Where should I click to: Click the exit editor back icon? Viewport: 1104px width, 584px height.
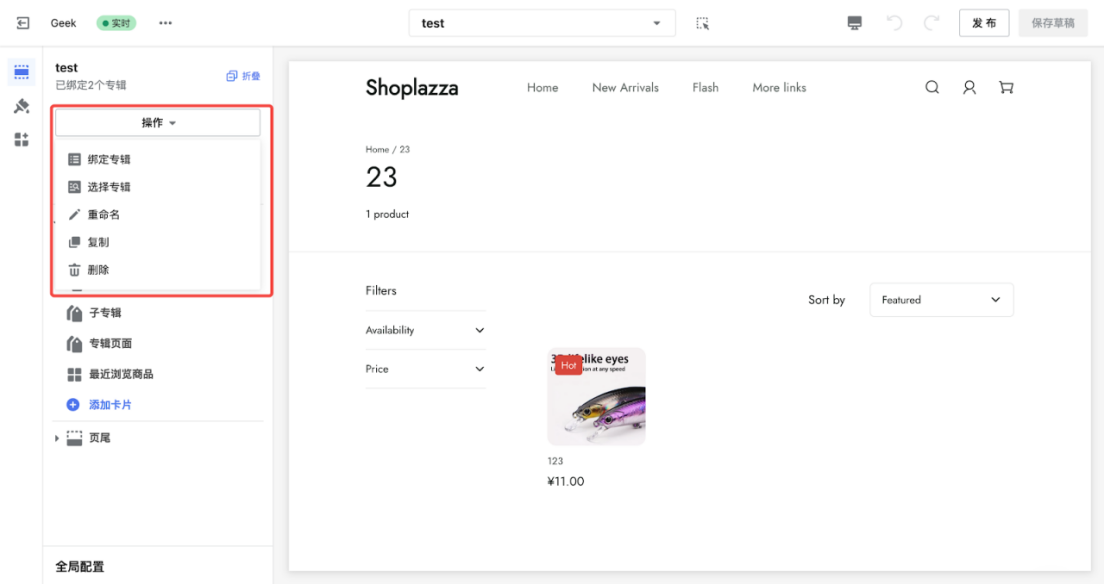23,23
